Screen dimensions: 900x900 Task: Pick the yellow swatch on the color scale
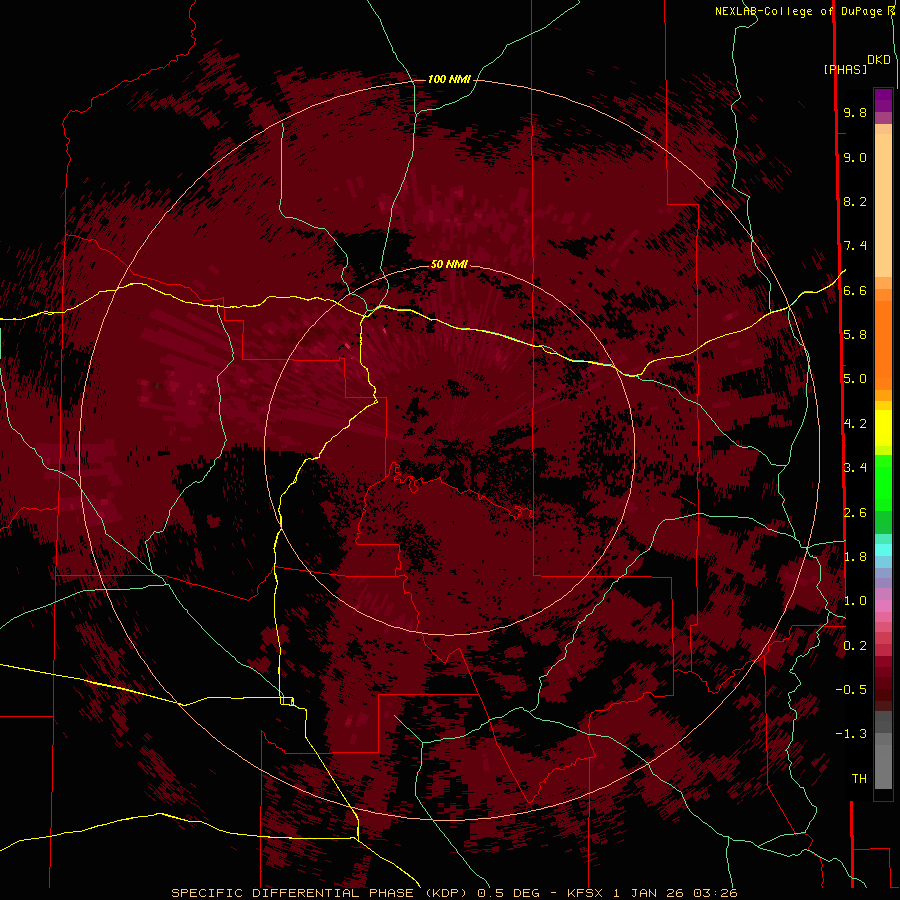click(x=883, y=428)
